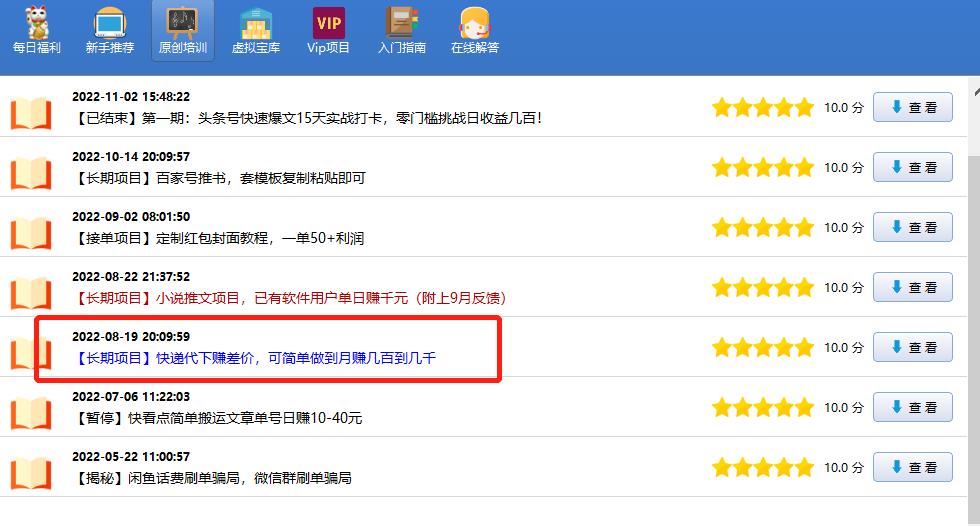Viewport: 980px width, 526px height.
Task: Click timestamp 2022-05-22 11:00:57
Action: [131, 457]
